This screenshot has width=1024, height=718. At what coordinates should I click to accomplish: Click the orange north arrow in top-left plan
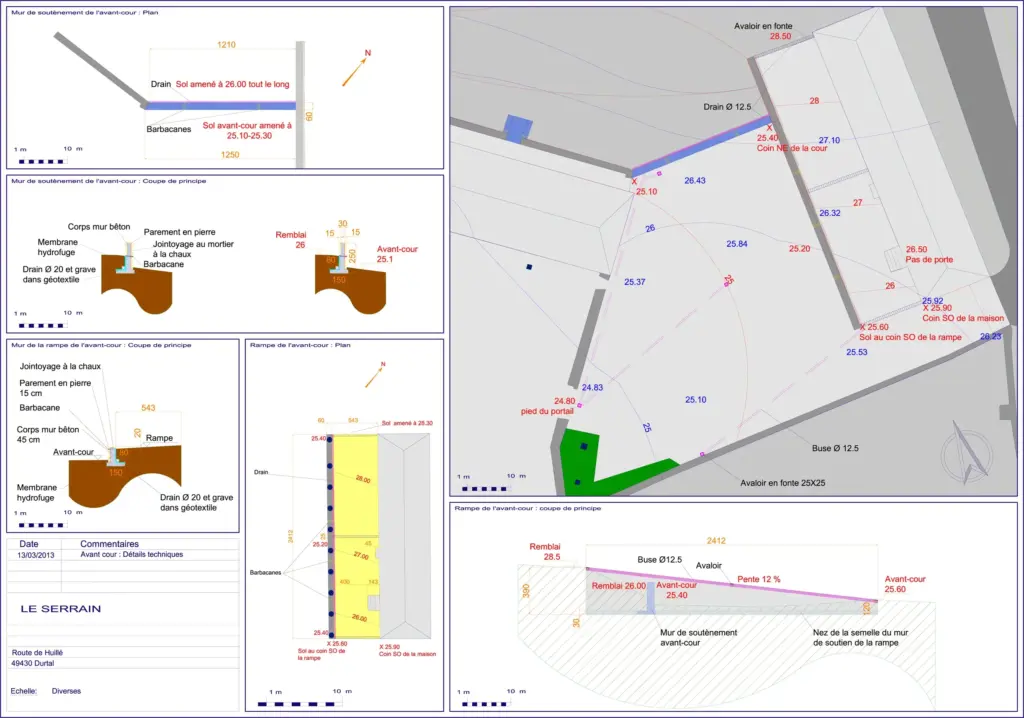pos(356,69)
